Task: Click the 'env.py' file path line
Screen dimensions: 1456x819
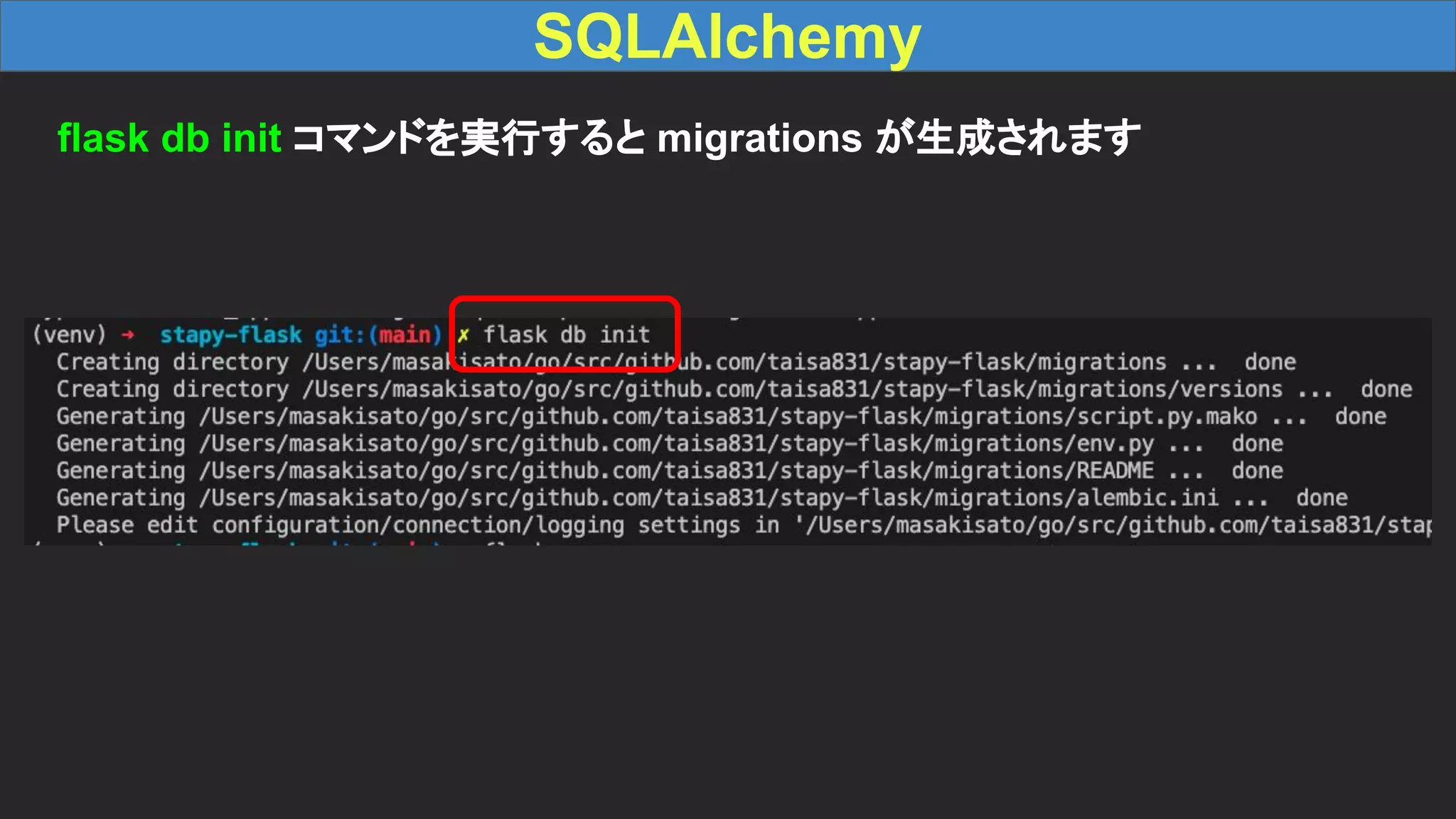Action: 1115,444
